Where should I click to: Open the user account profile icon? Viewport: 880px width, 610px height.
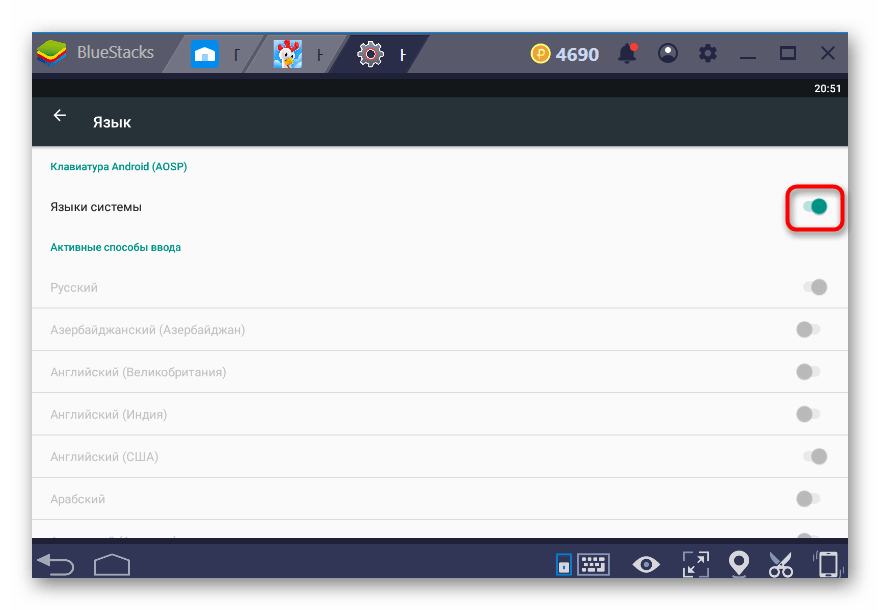point(668,53)
